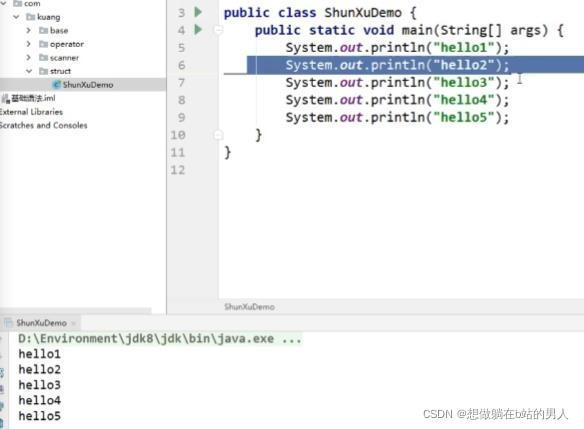Viewport: 584px width, 429px height.
Task: Select the base folder icon
Action: [44, 30]
